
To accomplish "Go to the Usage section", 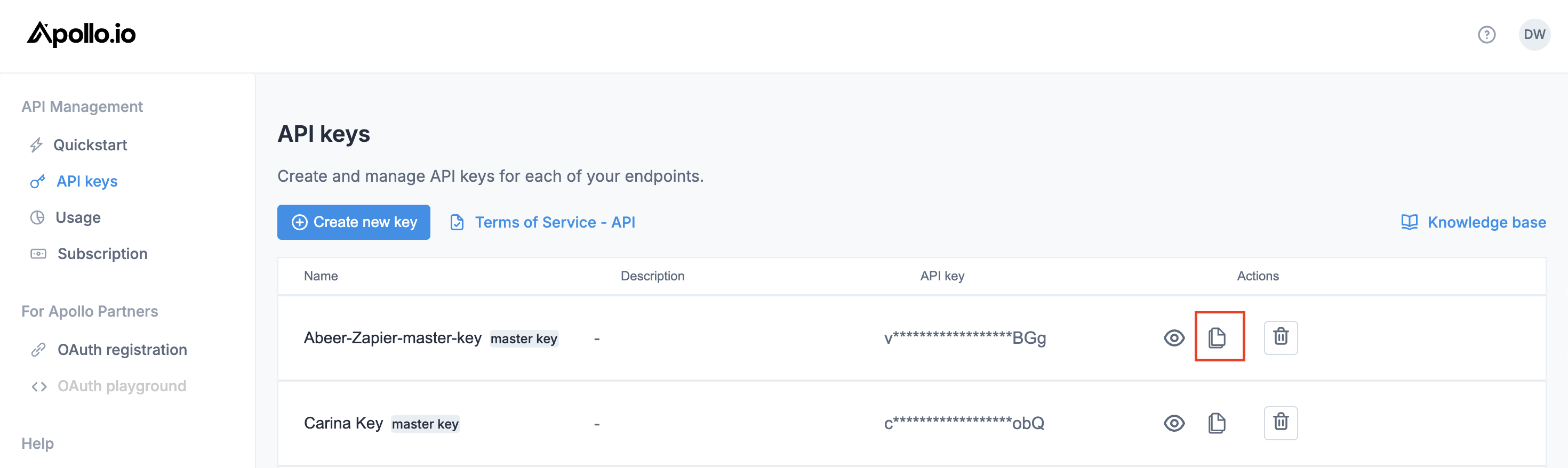I will coord(78,217).
